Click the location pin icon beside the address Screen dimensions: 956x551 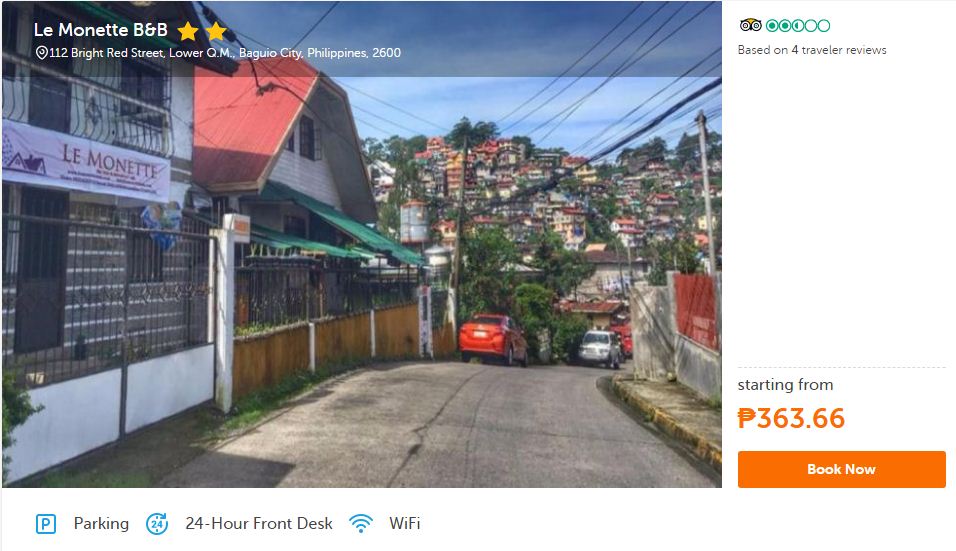tap(41, 53)
